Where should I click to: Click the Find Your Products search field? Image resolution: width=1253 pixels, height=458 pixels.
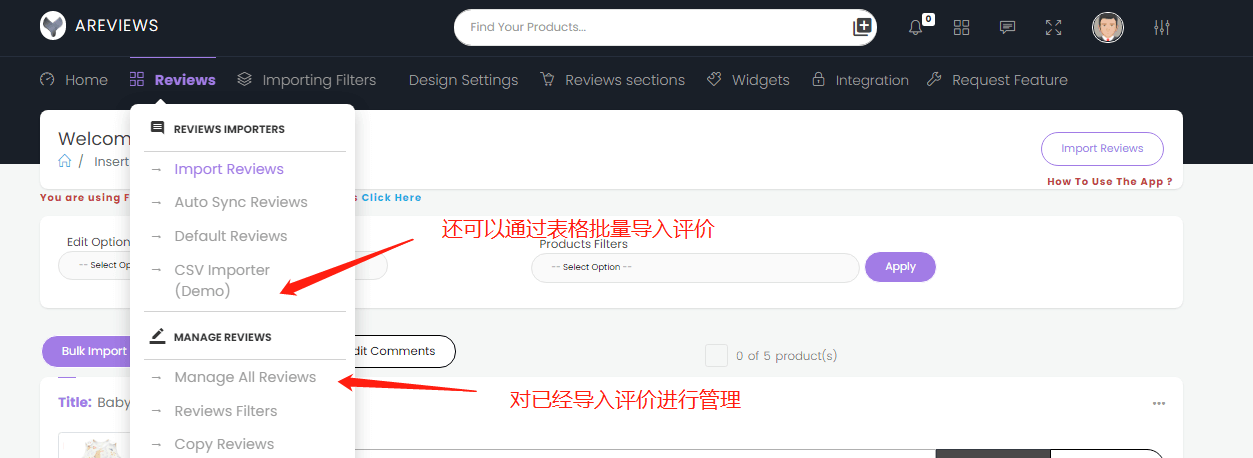point(650,27)
